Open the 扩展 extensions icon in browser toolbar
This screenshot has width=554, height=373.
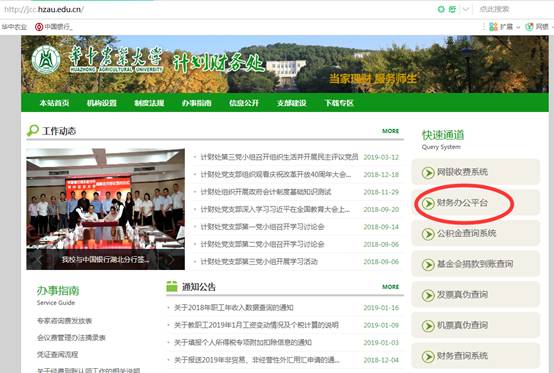coord(493,26)
